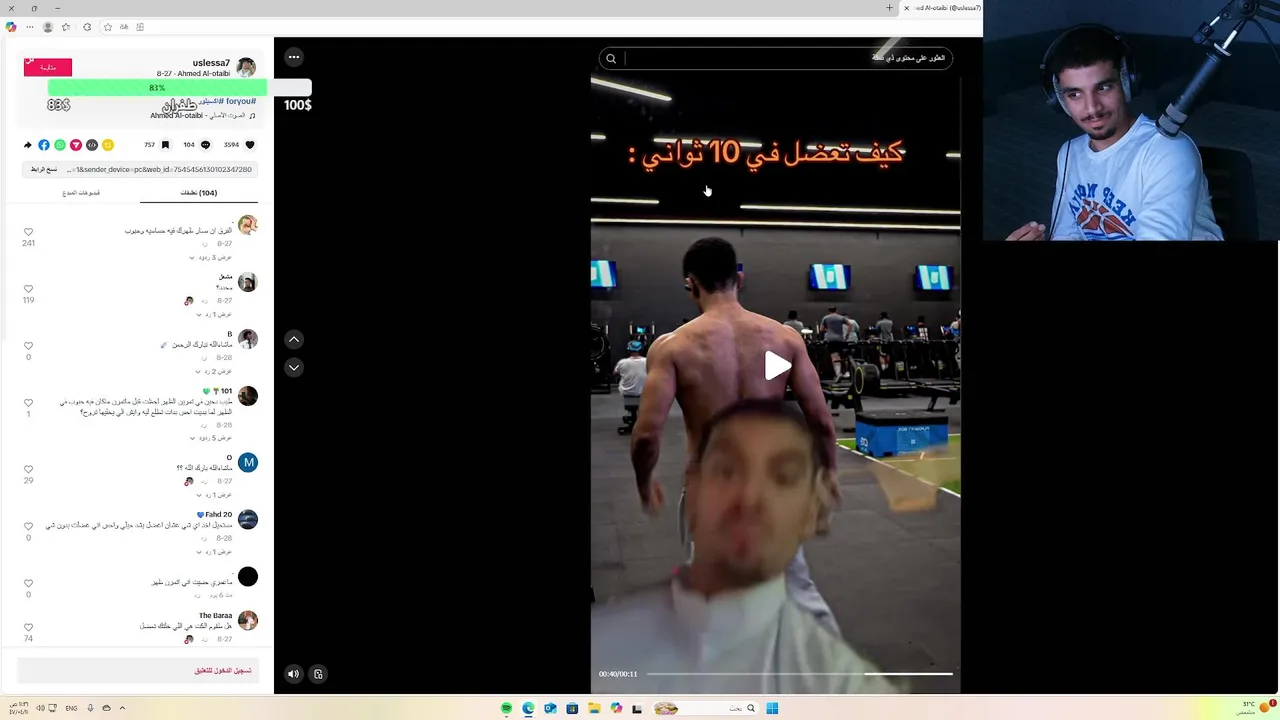Like the comment with 119 likes
The height and width of the screenshot is (720, 1280).
28,289
